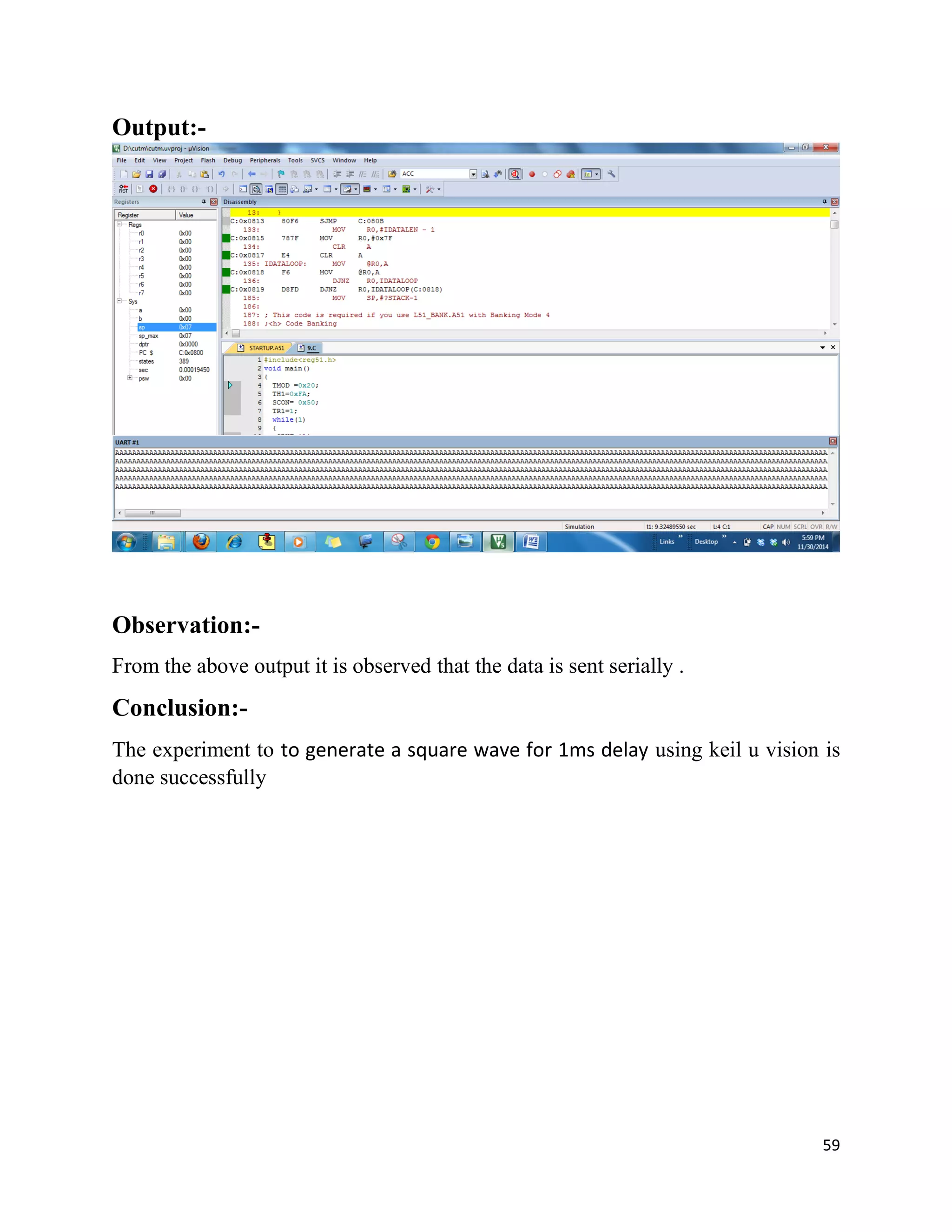Image resolution: width=952 pixels, height=1232 pixels.
Task: Open the Analysis Windows dropdown arrow
Action: pyautogui.click(x=376, y=190)
